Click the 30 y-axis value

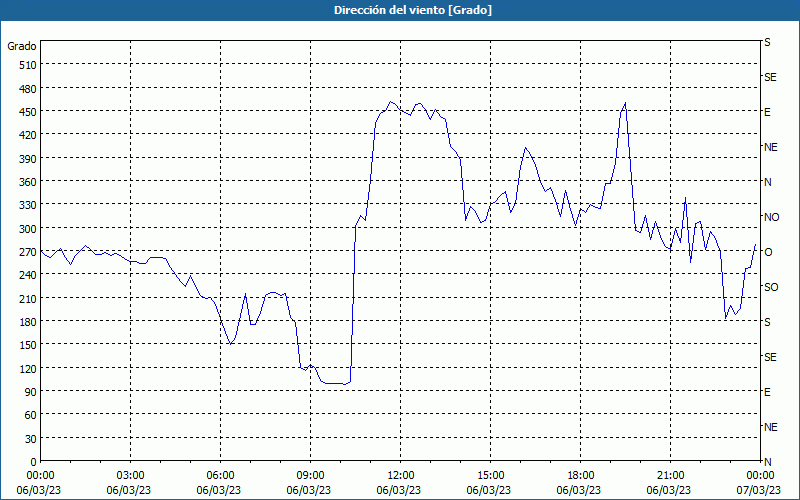coord(31,439)
